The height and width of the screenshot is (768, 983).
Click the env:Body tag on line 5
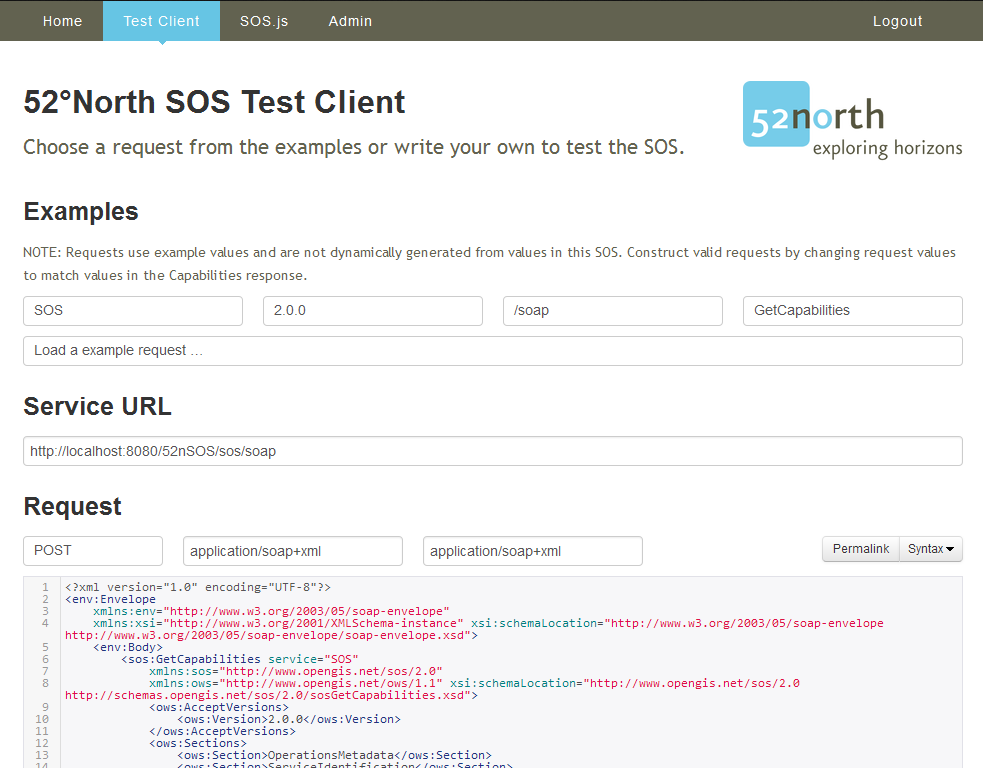click(128, 647)
